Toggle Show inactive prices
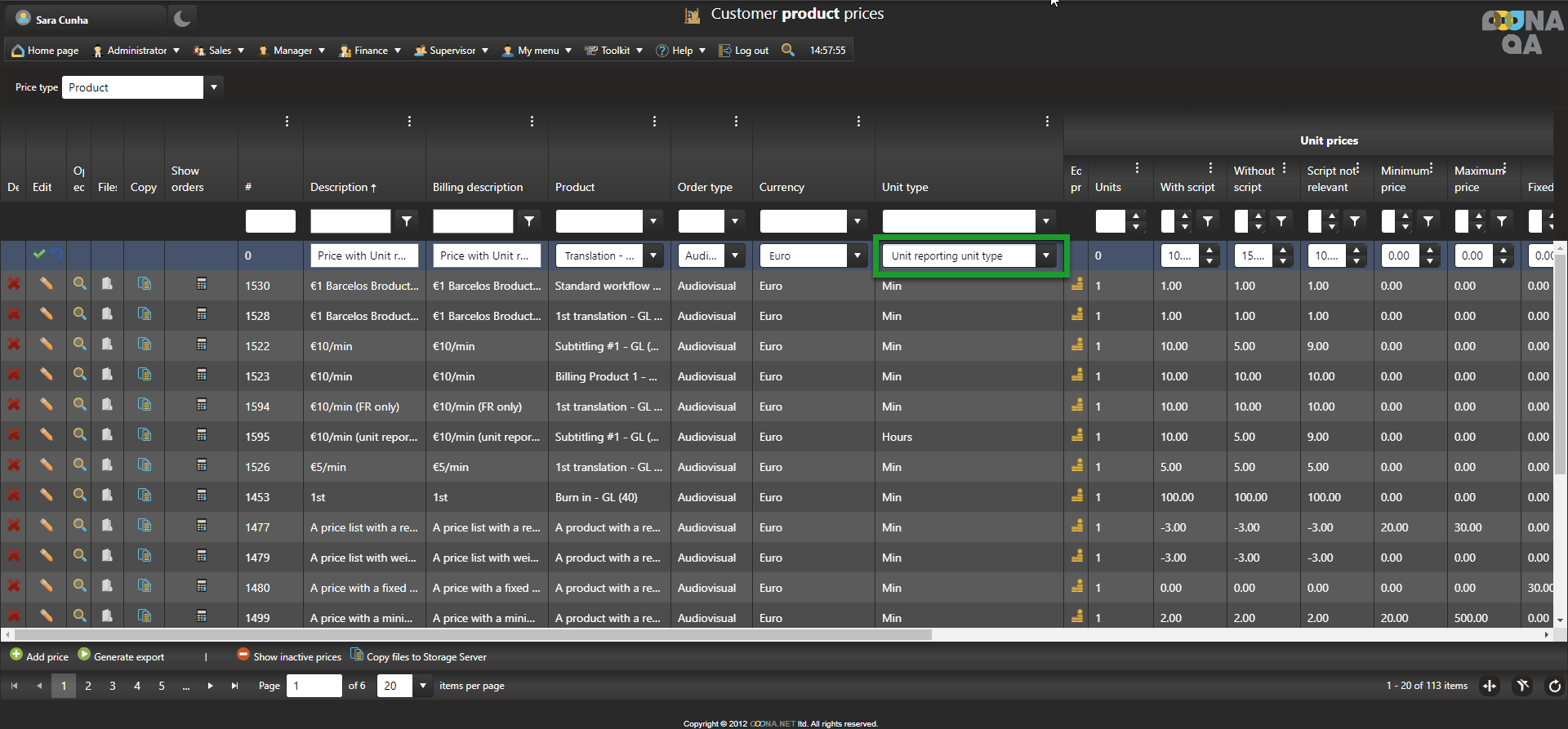The width and height of the screenshot is (1568, 729). tap(289, 656)
